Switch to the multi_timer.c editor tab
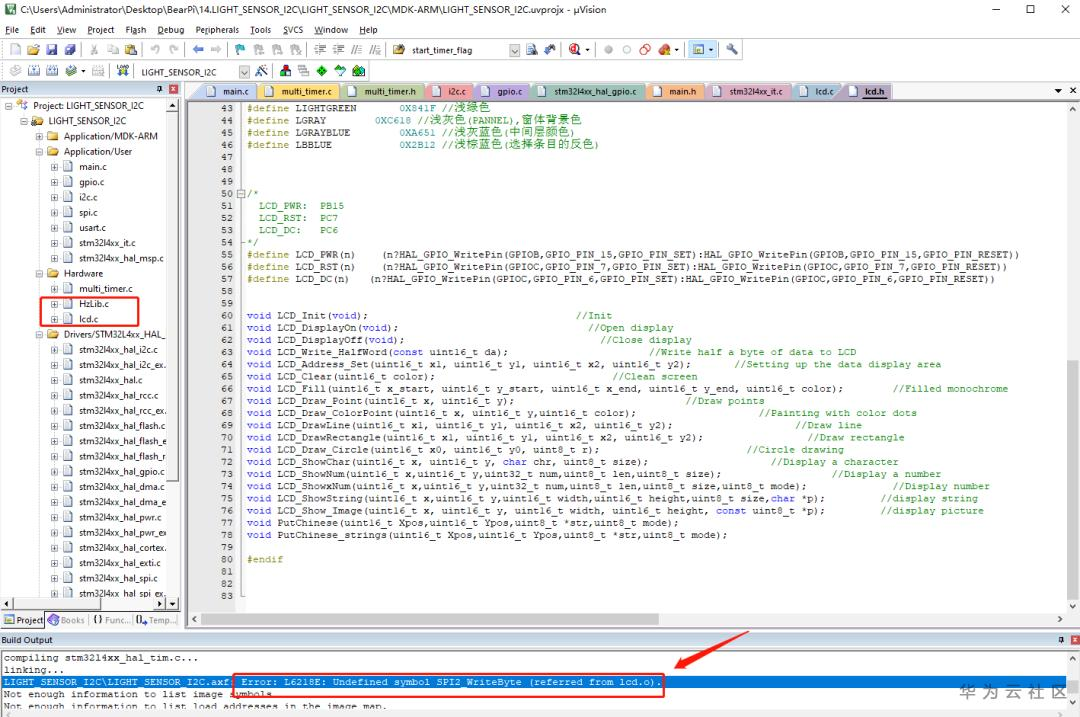The image size is (1080, 717). point(305,91)
